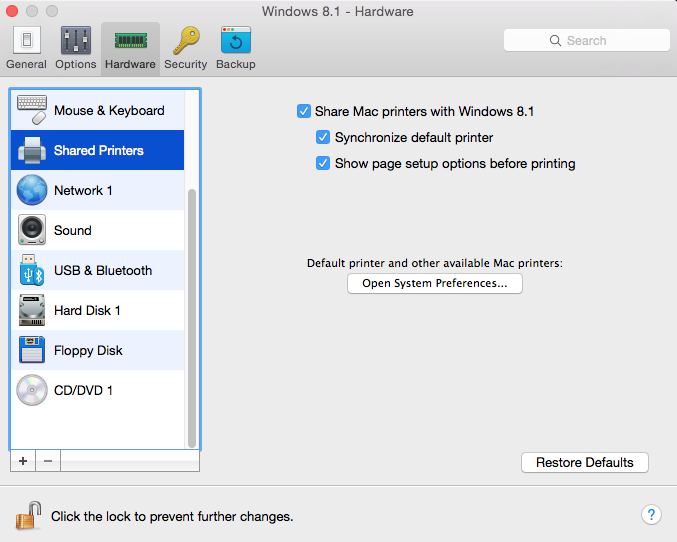Click the USB & Bluetooth icon
Viewport: 677px width, 542px height.
[x=32, y=270]
